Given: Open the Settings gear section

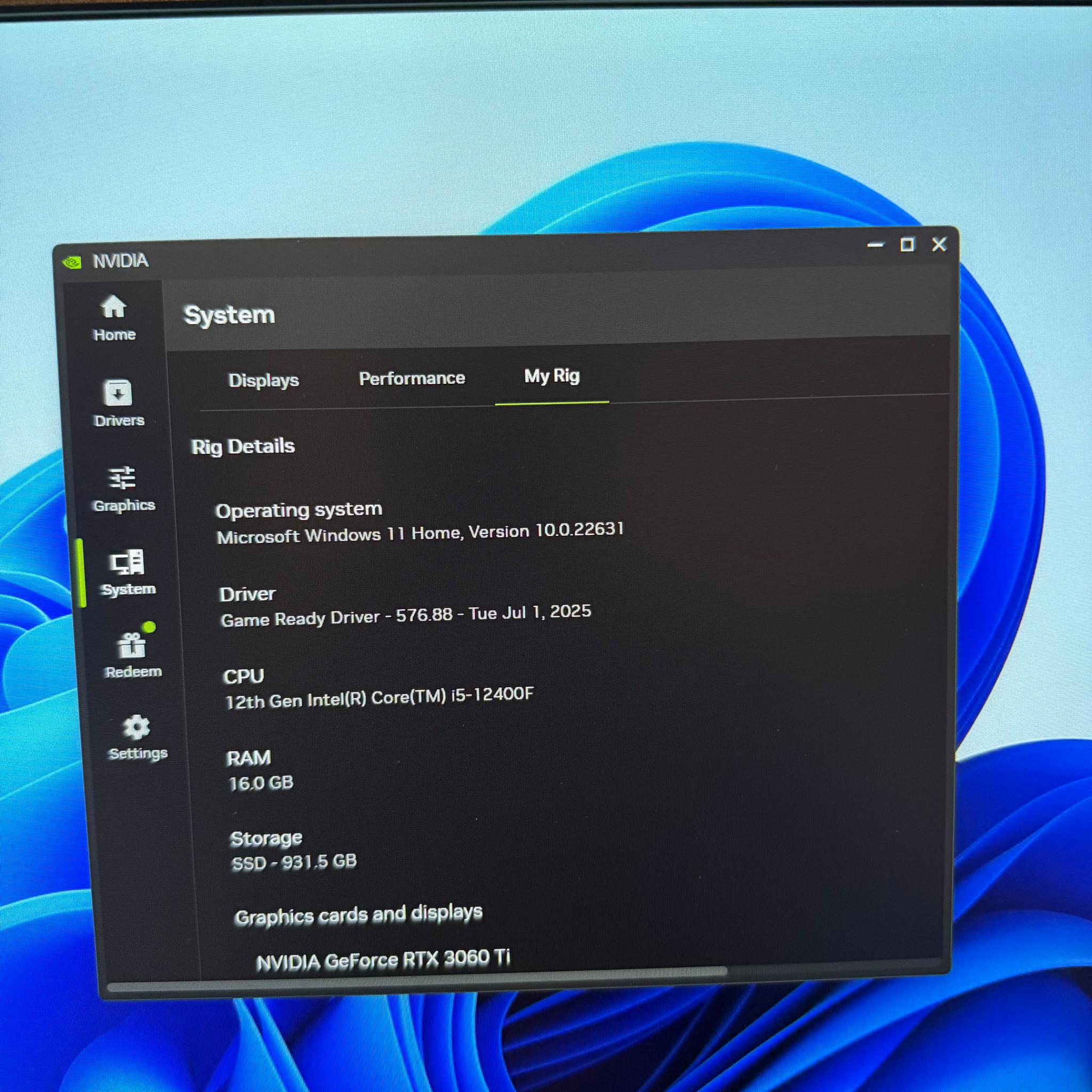Looking at the screenshot, I should tap(138, 737).
